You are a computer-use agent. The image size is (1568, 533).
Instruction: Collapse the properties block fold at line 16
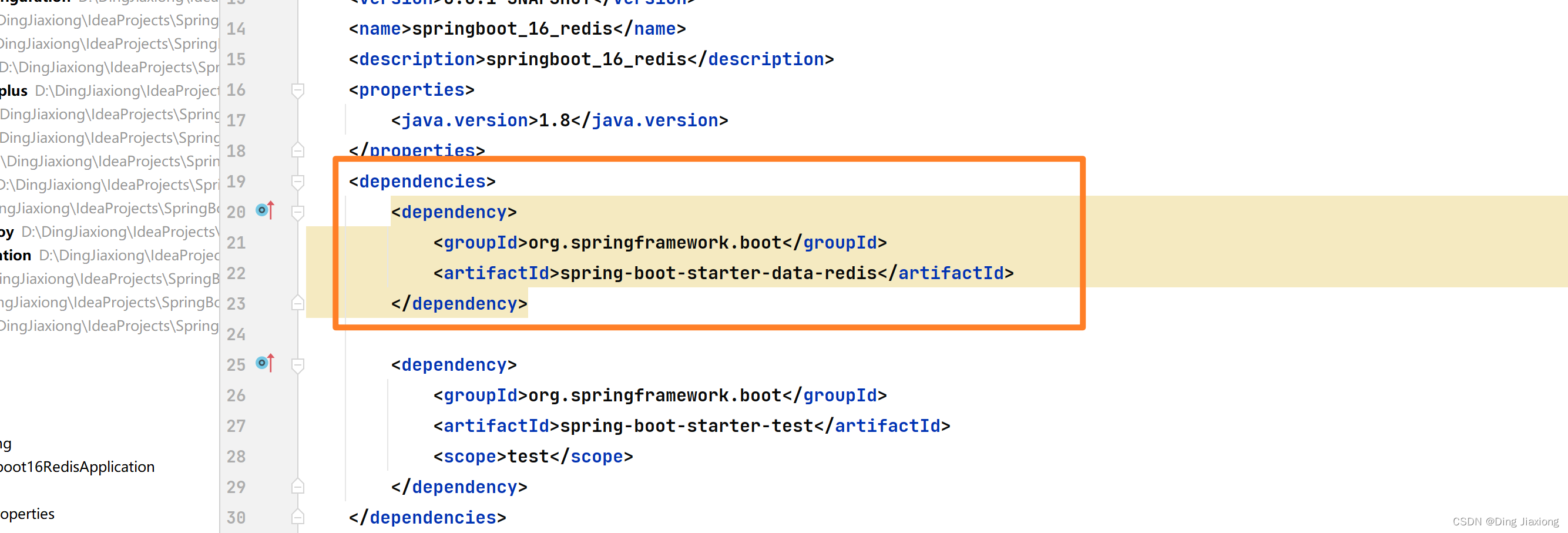click(x=298, y=90)
